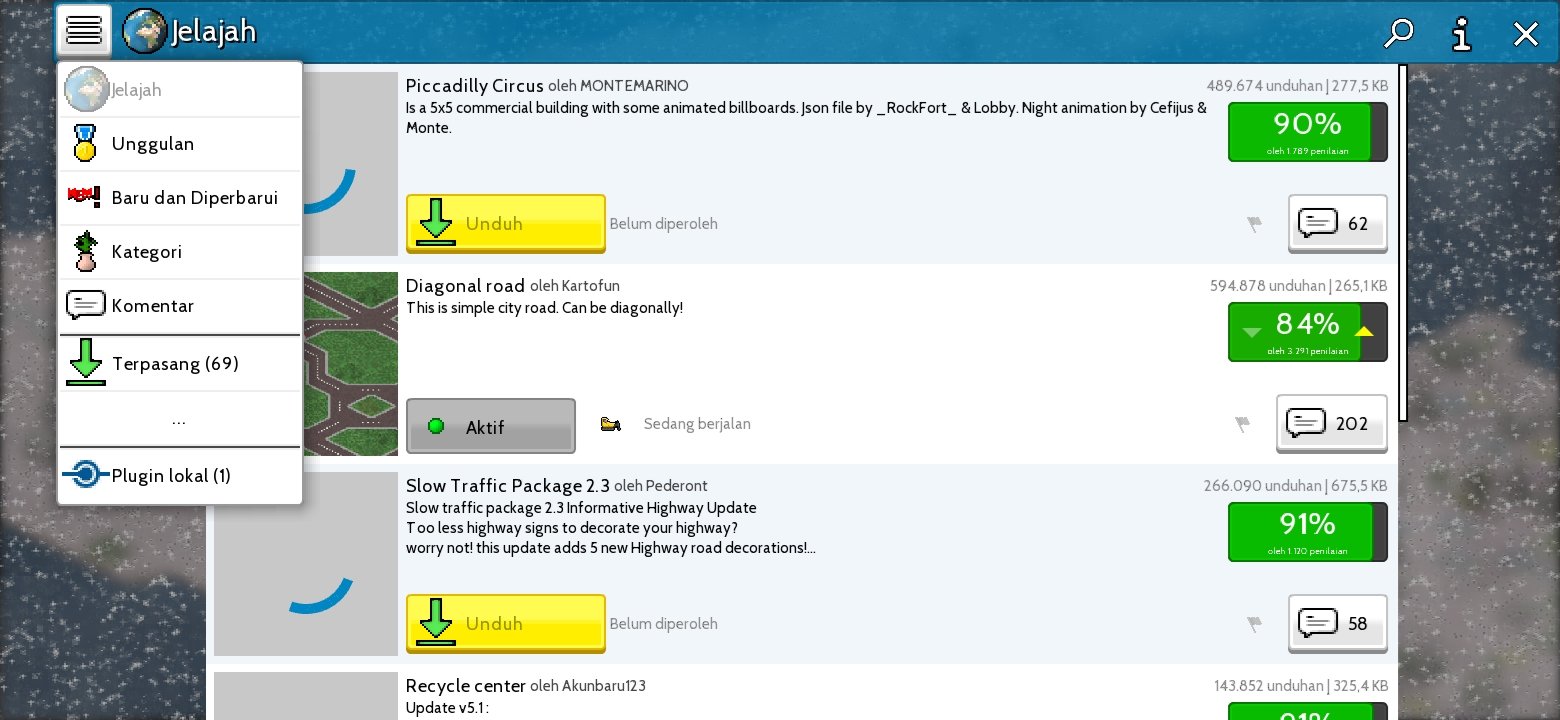Select Jelajah in the menu
This screenshot has width=1560, height=720.
[180, 90]
